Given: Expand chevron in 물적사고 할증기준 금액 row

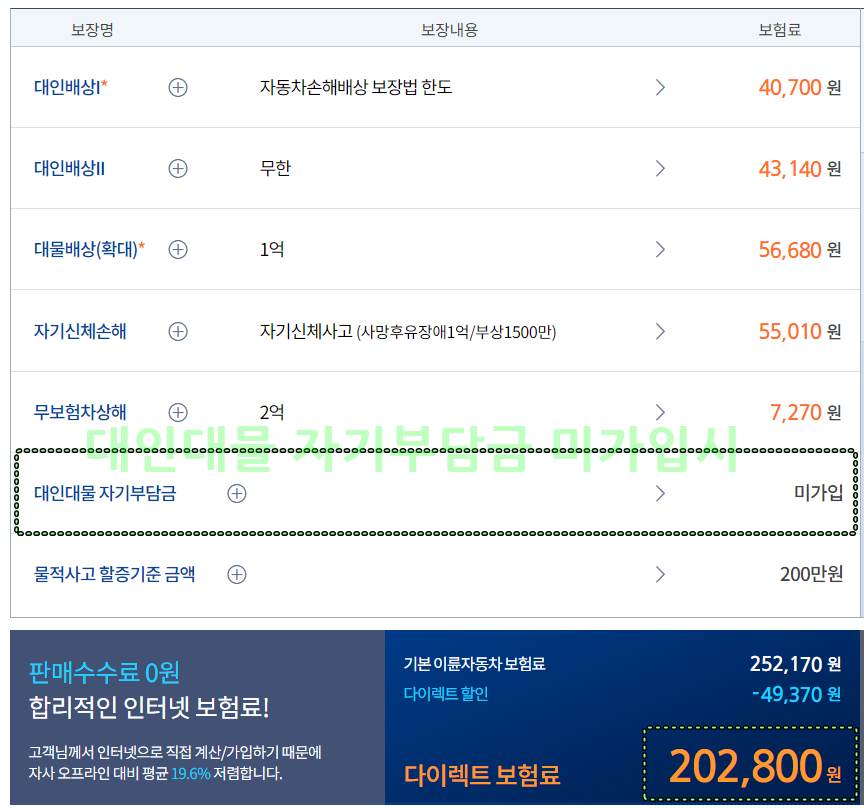Looking at the screenshot, I should 660,575.
